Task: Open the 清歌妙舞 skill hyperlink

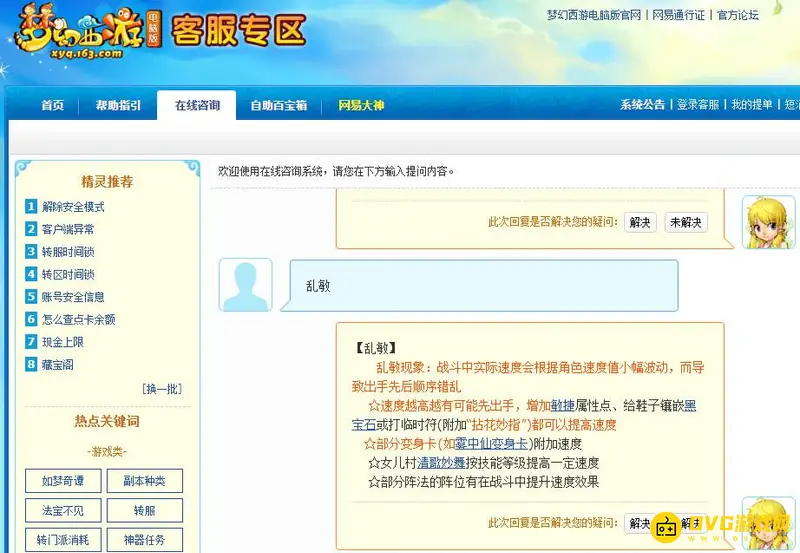Action: [441, 463]
